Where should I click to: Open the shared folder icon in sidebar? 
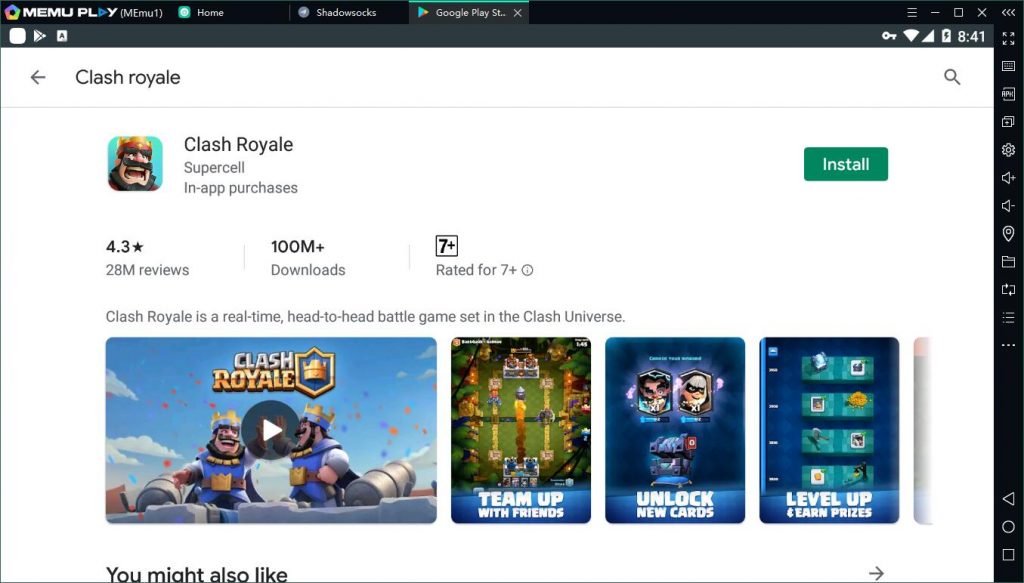coord(1008,262)
